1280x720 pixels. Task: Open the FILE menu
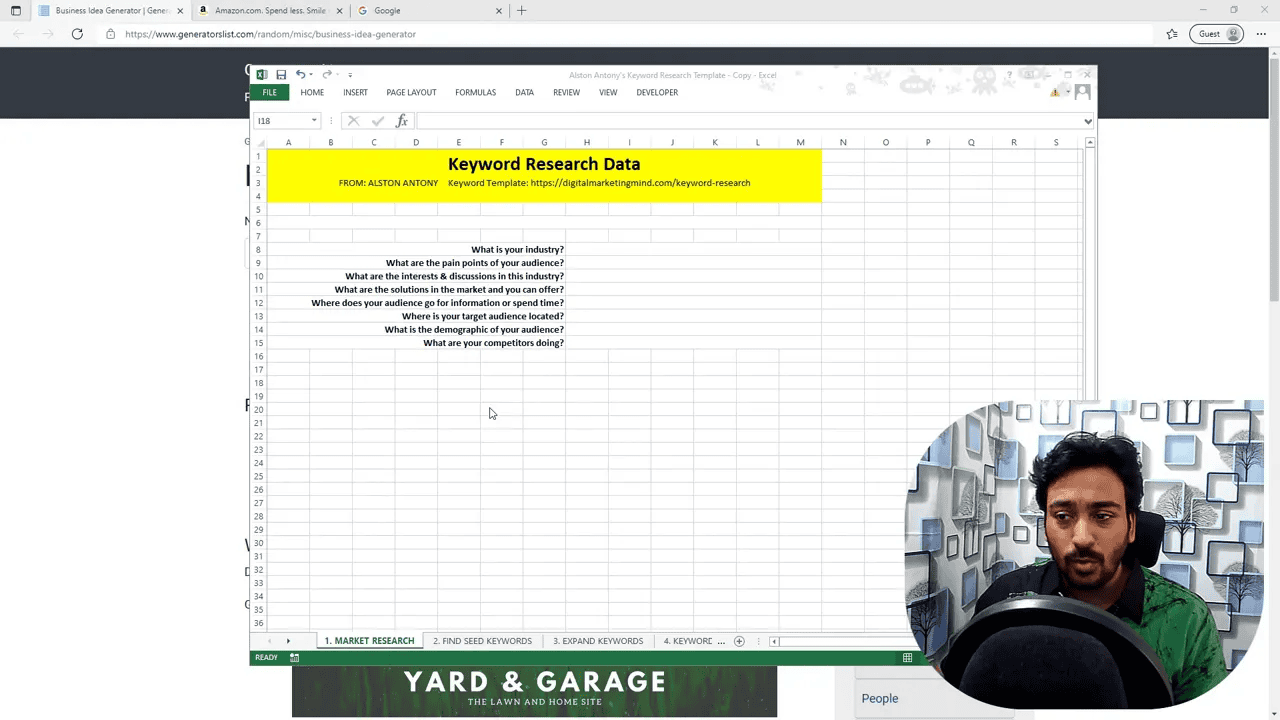(269, 92)
